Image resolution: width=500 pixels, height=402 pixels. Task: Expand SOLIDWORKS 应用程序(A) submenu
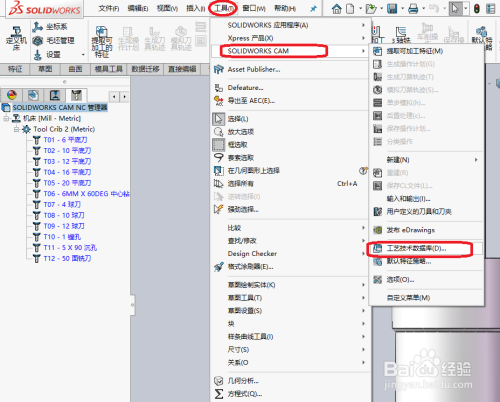pos(289,25)
